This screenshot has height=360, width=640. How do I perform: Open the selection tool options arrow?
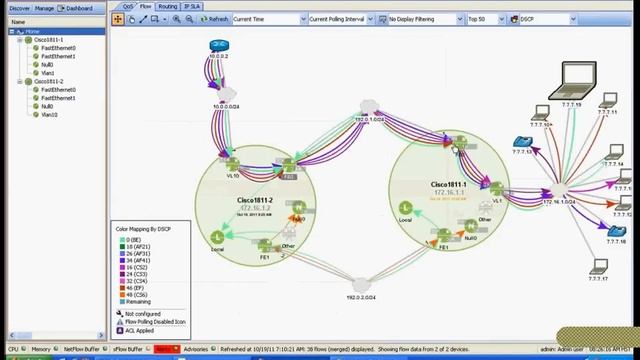pos(164,19)
